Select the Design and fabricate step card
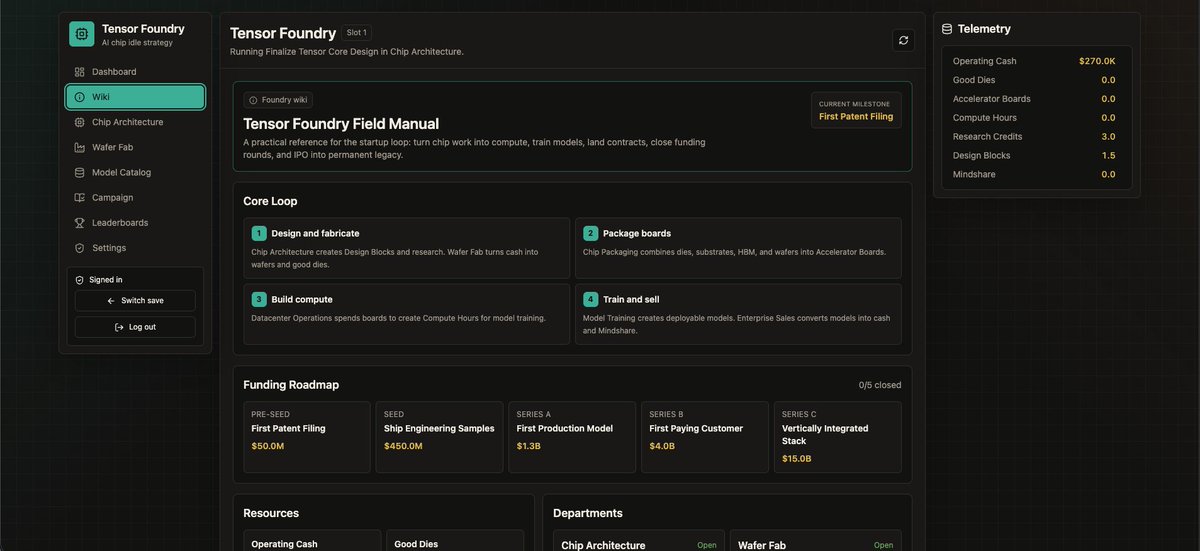The image size is (1200, 551). coord(406,248)
